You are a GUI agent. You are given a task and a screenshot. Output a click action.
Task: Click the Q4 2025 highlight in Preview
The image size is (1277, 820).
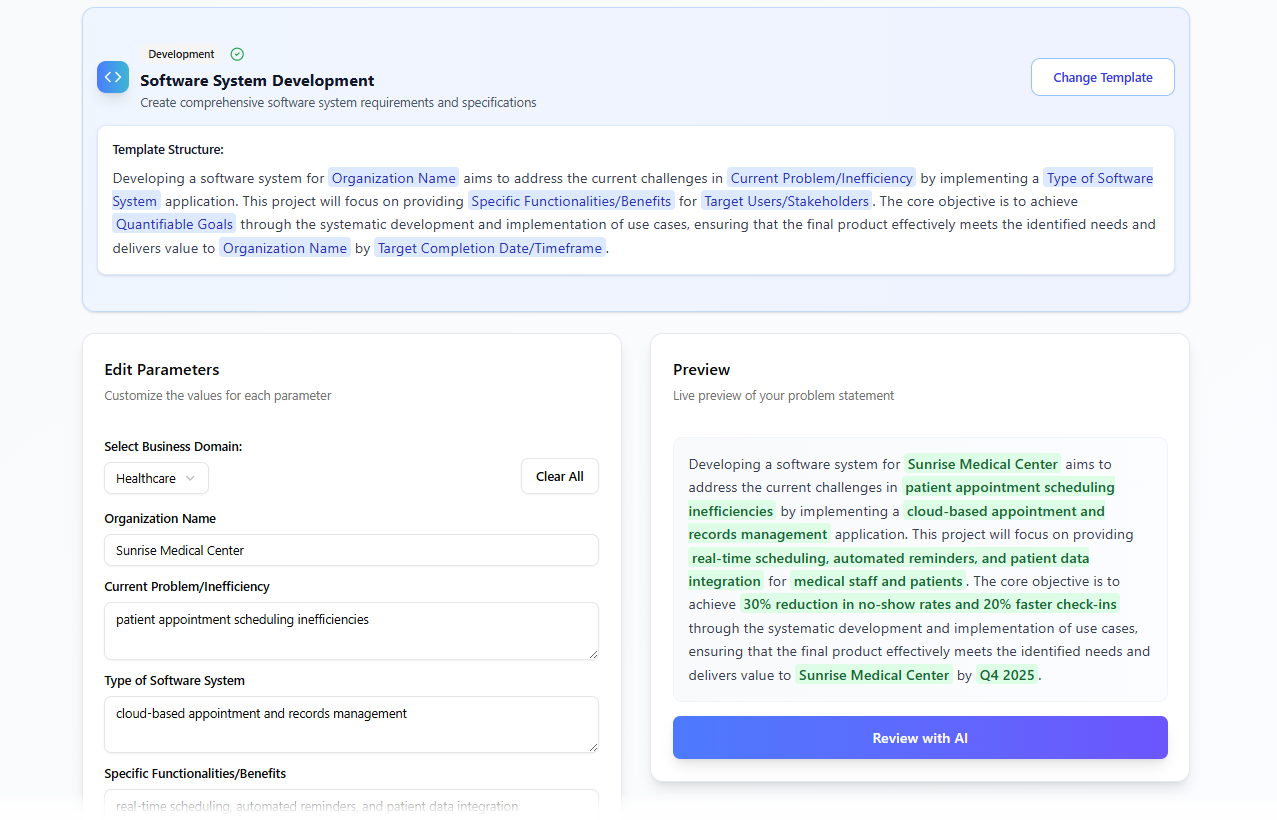click(x=1007, y=675)
